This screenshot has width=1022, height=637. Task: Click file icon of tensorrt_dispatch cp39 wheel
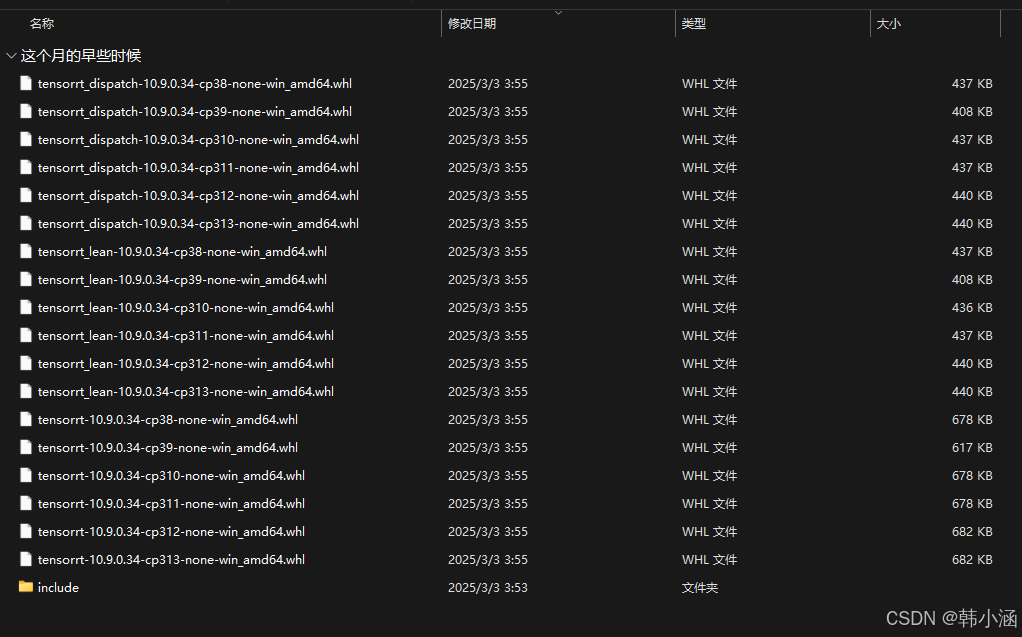click(x=25, y=111)
